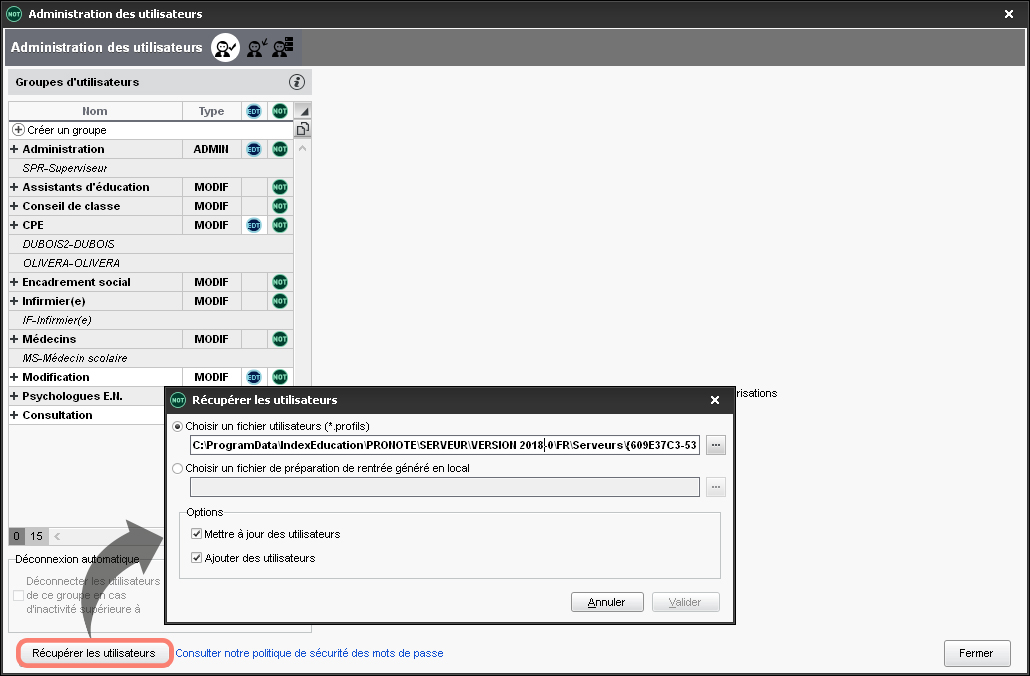Select the OLIVERA-OLIVERA user row
Image resolution: width=1030 pixels, height=676 pixels.
(151, 263)
